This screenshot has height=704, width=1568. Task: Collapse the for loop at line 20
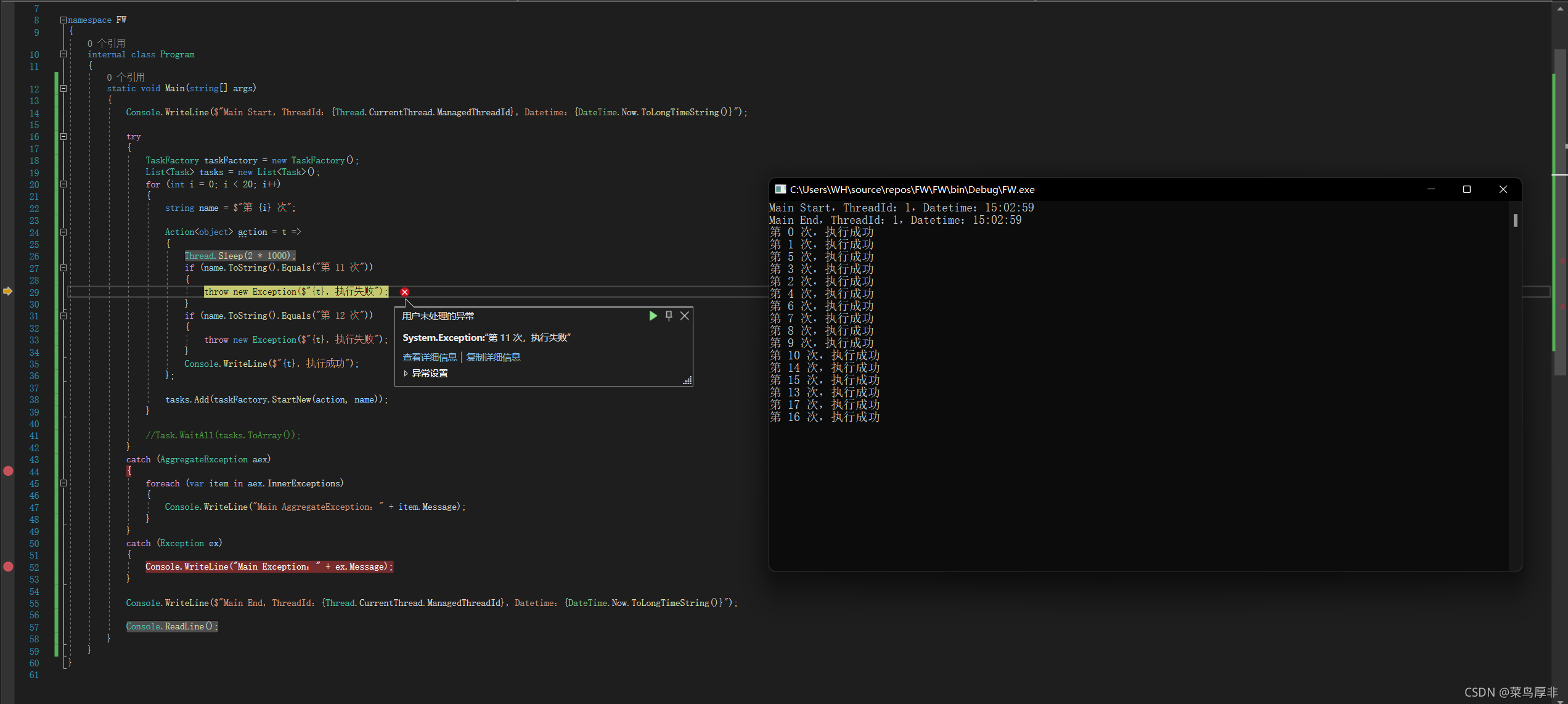63,184
